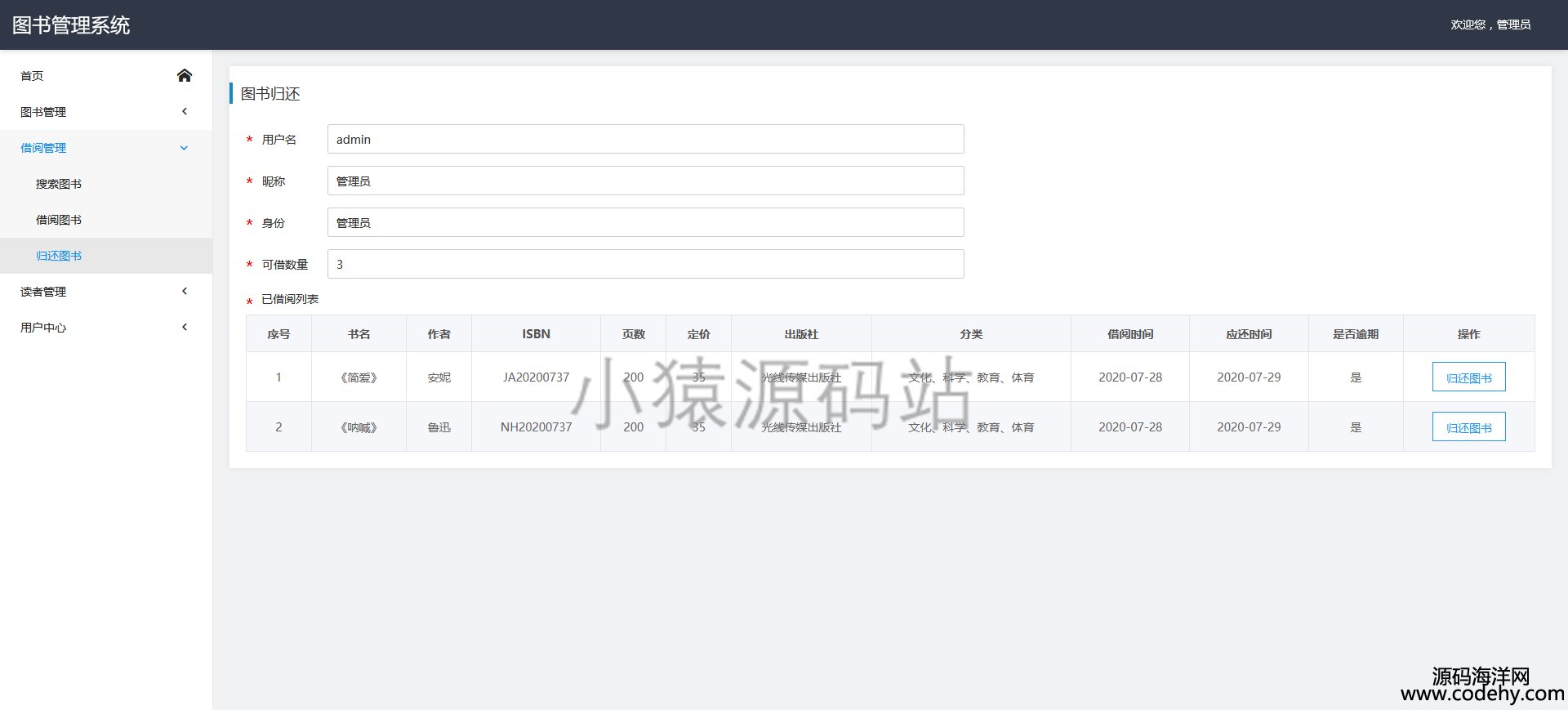
Task: Select 借阅图书 in the sidebar
Action: pos(59,220)
